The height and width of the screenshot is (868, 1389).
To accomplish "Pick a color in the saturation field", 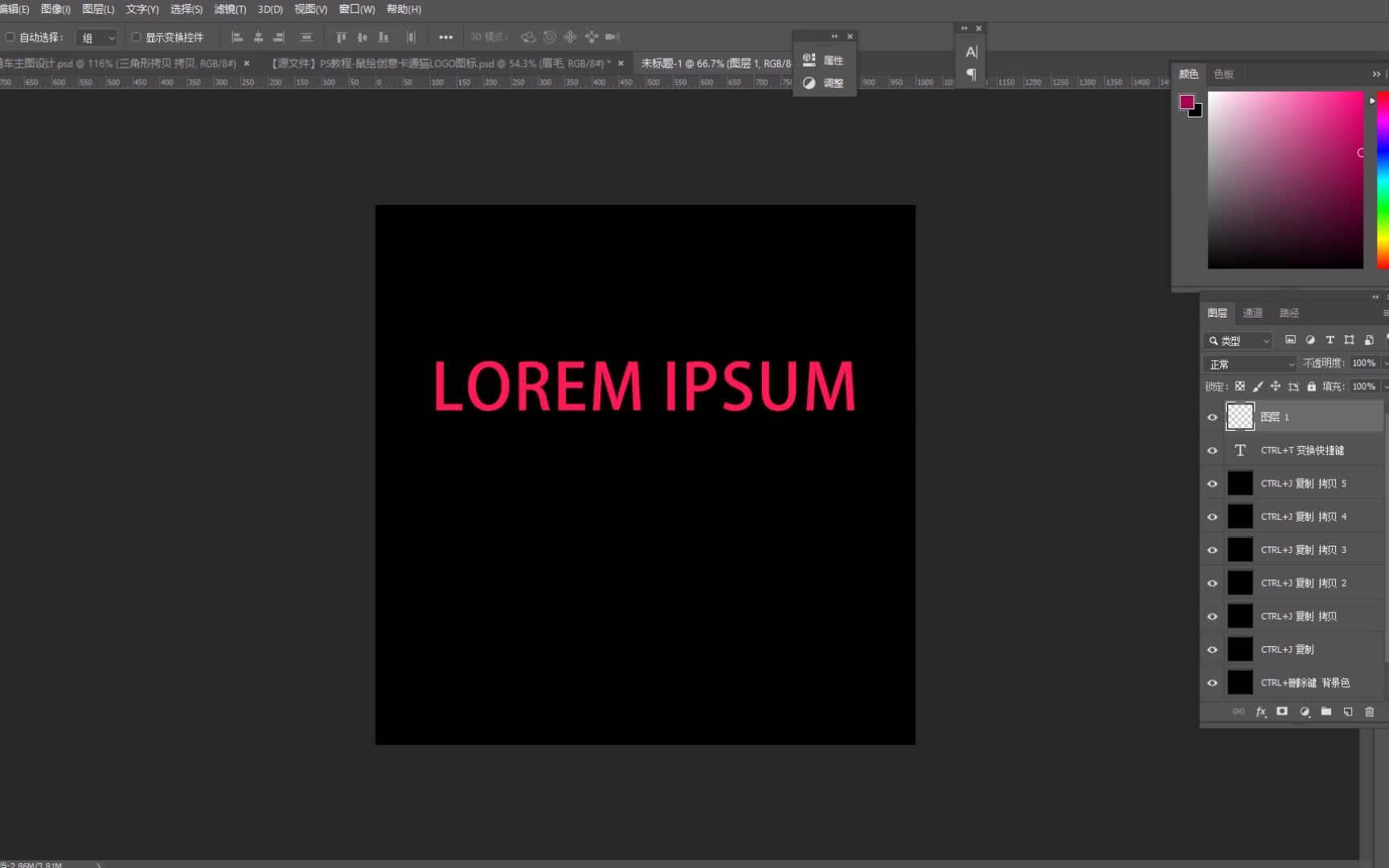I will (1285, 180).
